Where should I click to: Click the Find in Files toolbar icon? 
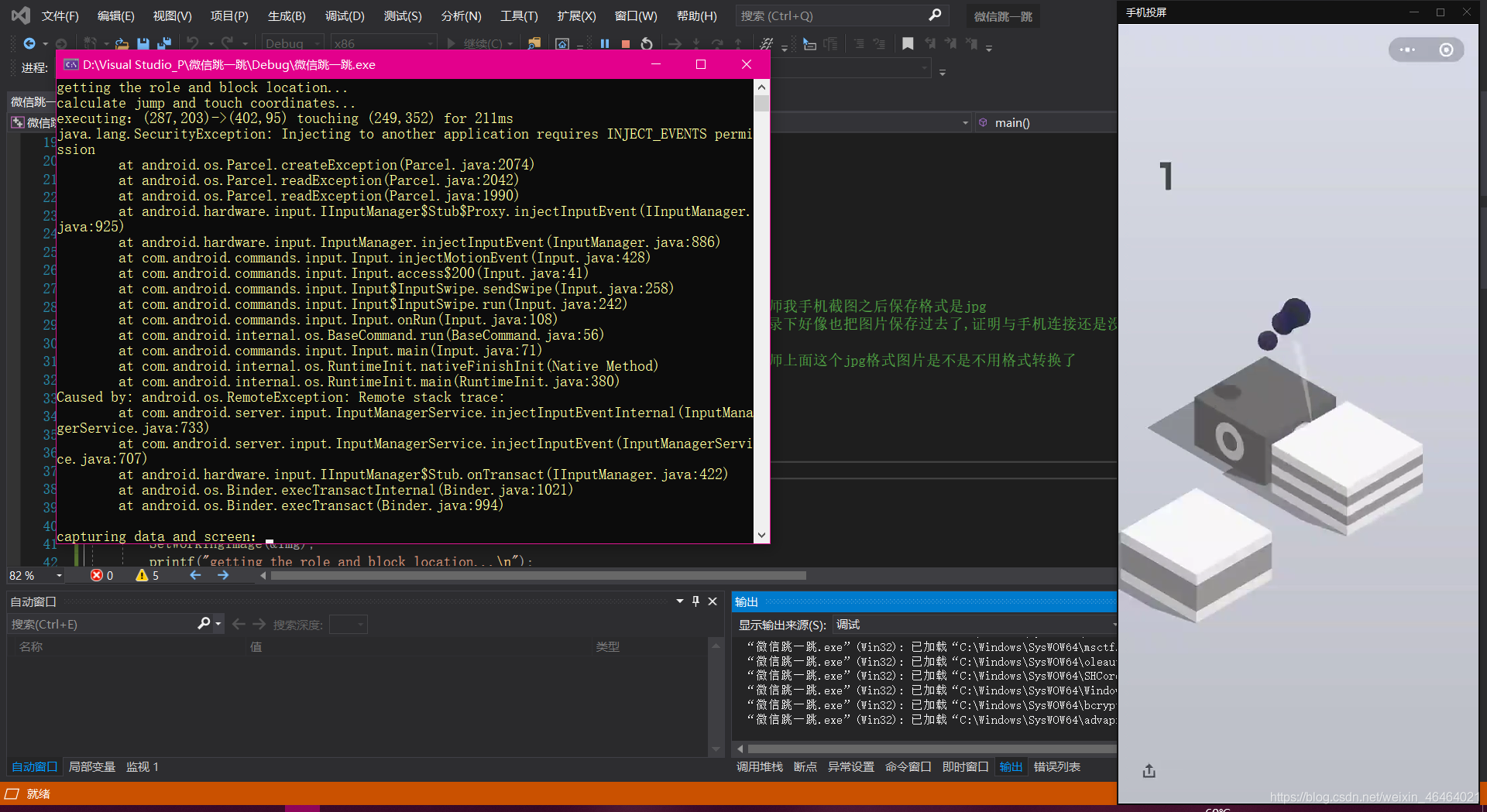534,44
